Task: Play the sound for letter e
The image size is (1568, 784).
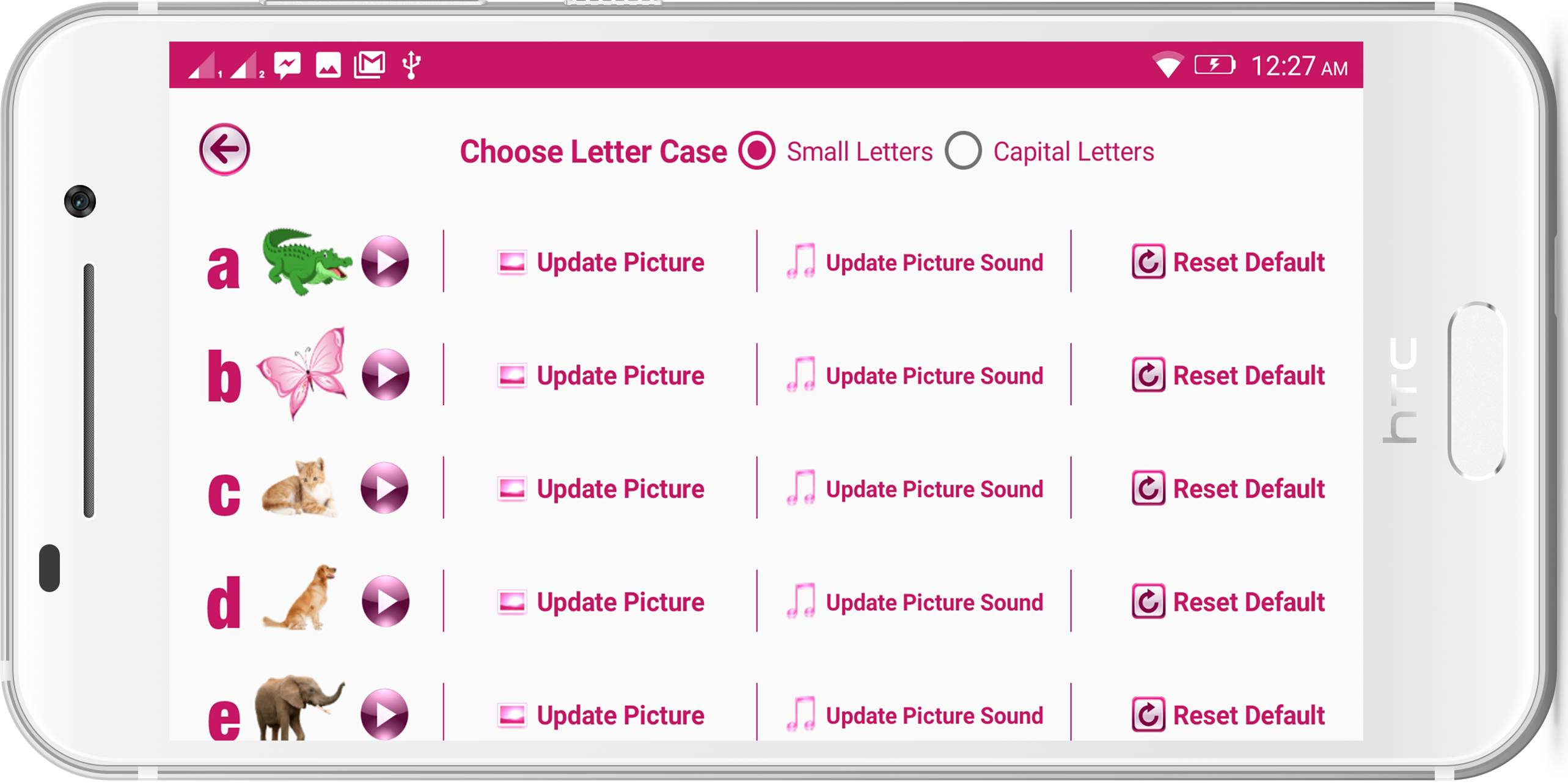Action: point(385,714)
